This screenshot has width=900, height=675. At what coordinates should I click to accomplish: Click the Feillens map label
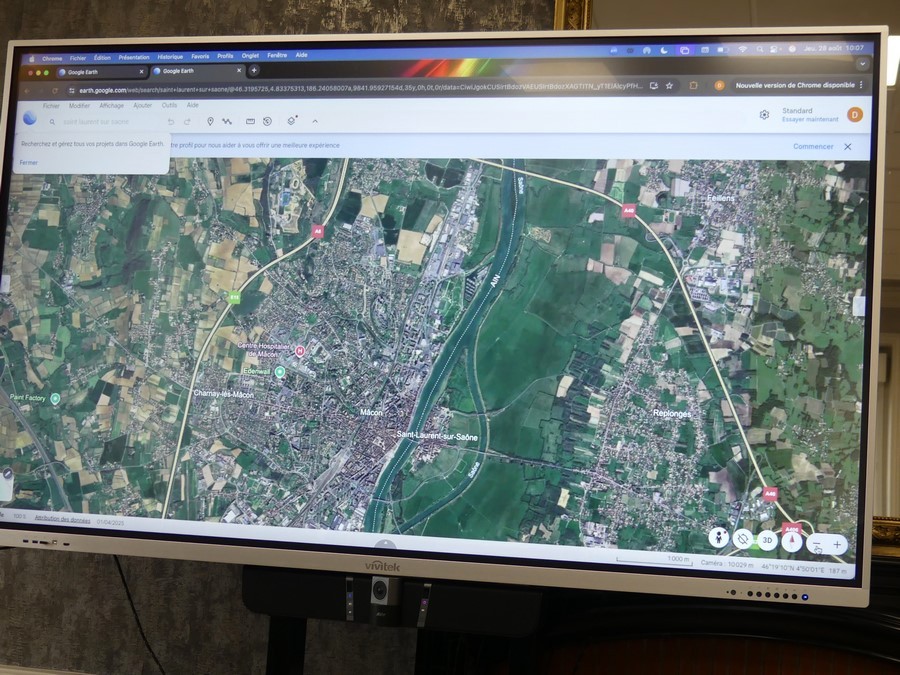pos(720,197)
